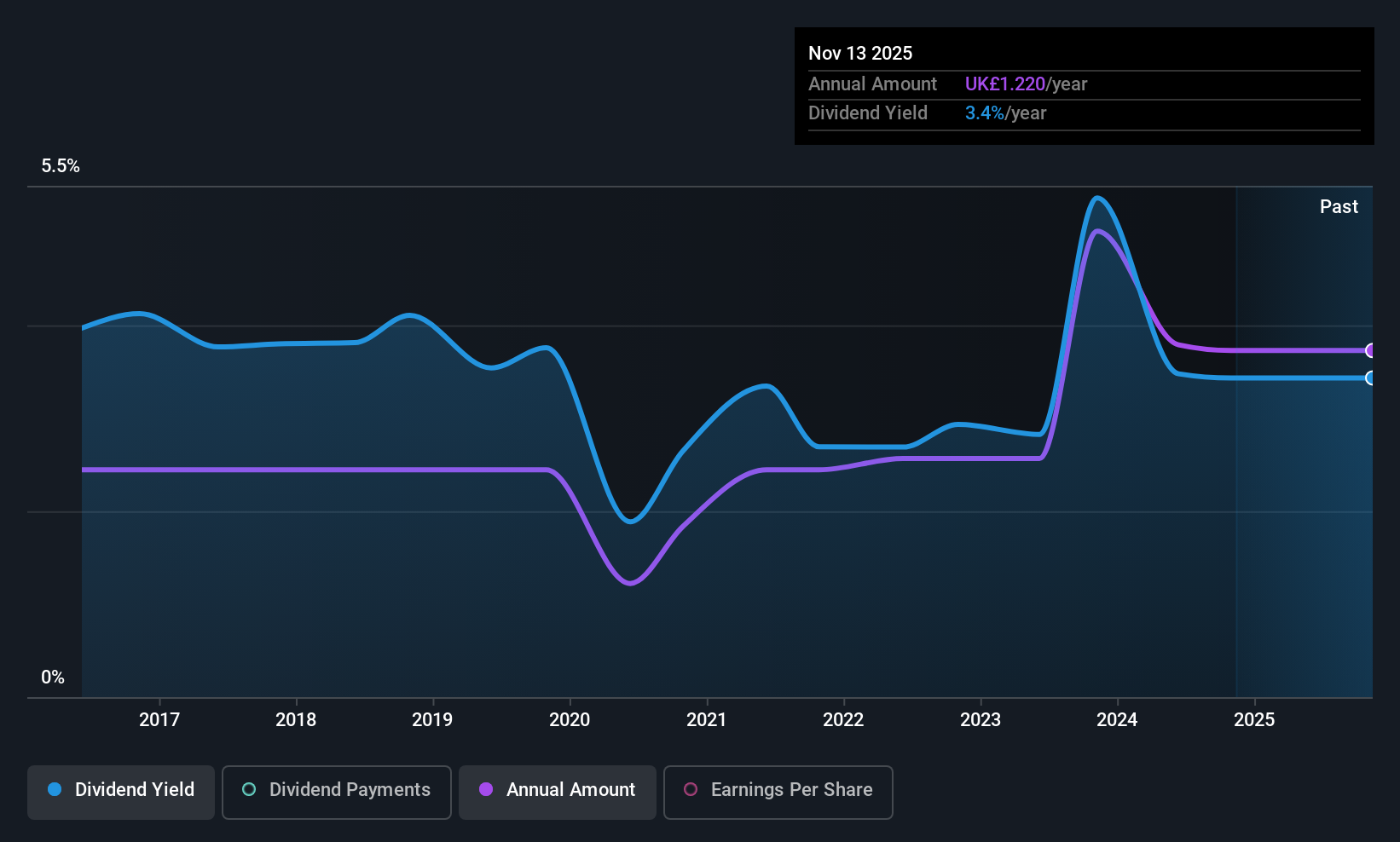Click the 5.5% axis gridline label
This screenshot has height=842, width=1400.
pyautogui.click(x=60, y=165)
